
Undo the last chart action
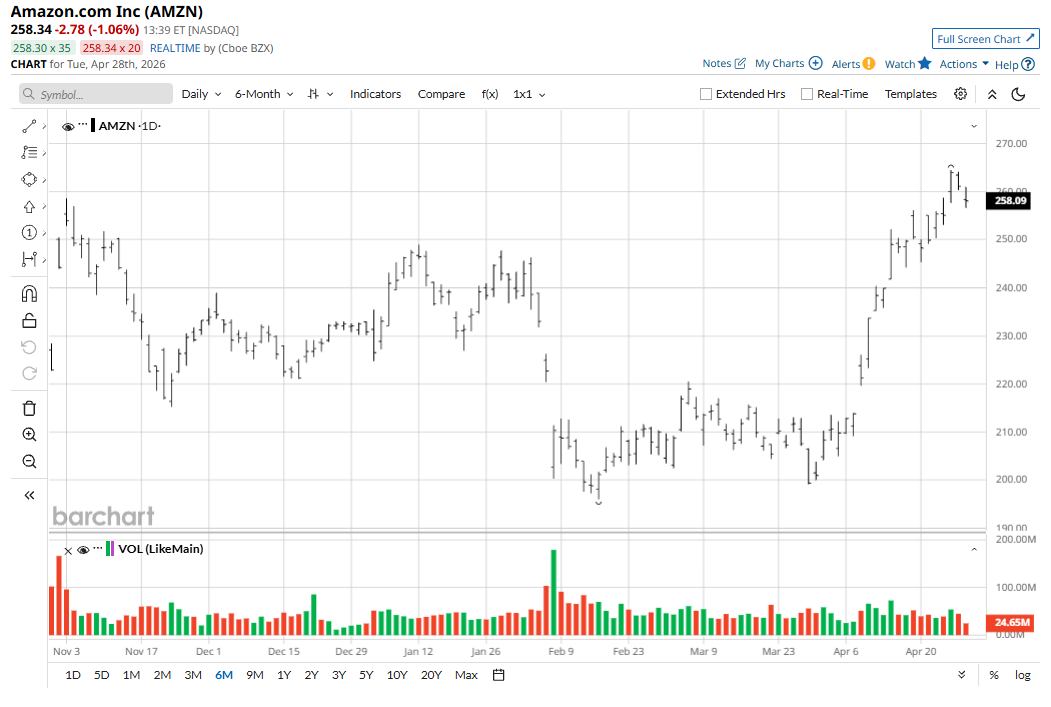pyautogui.click(x=29, y=347)
